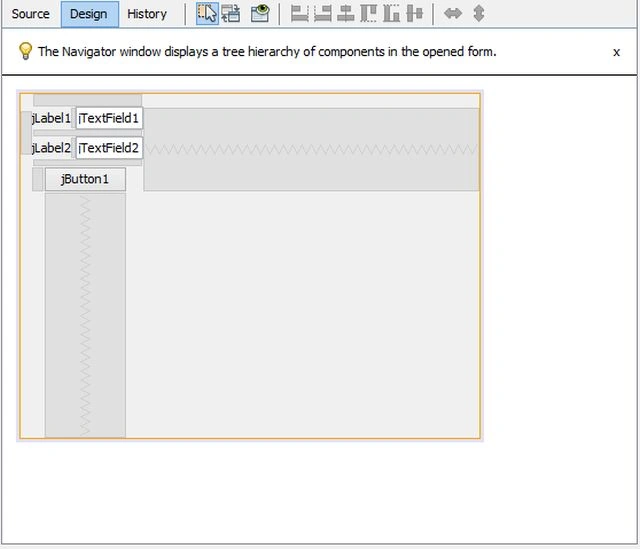Click the jTextField2 input field
Viewport: 640px width, 549px height.
coord(109,148)
